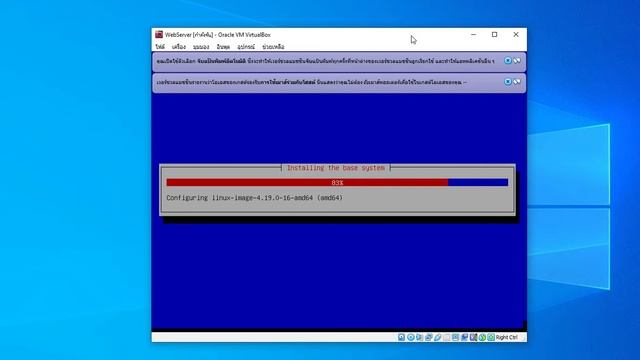Open the ไฟล์ (File) menu
This screenshot has width=640, height=360.
click(x=160, y=47)
